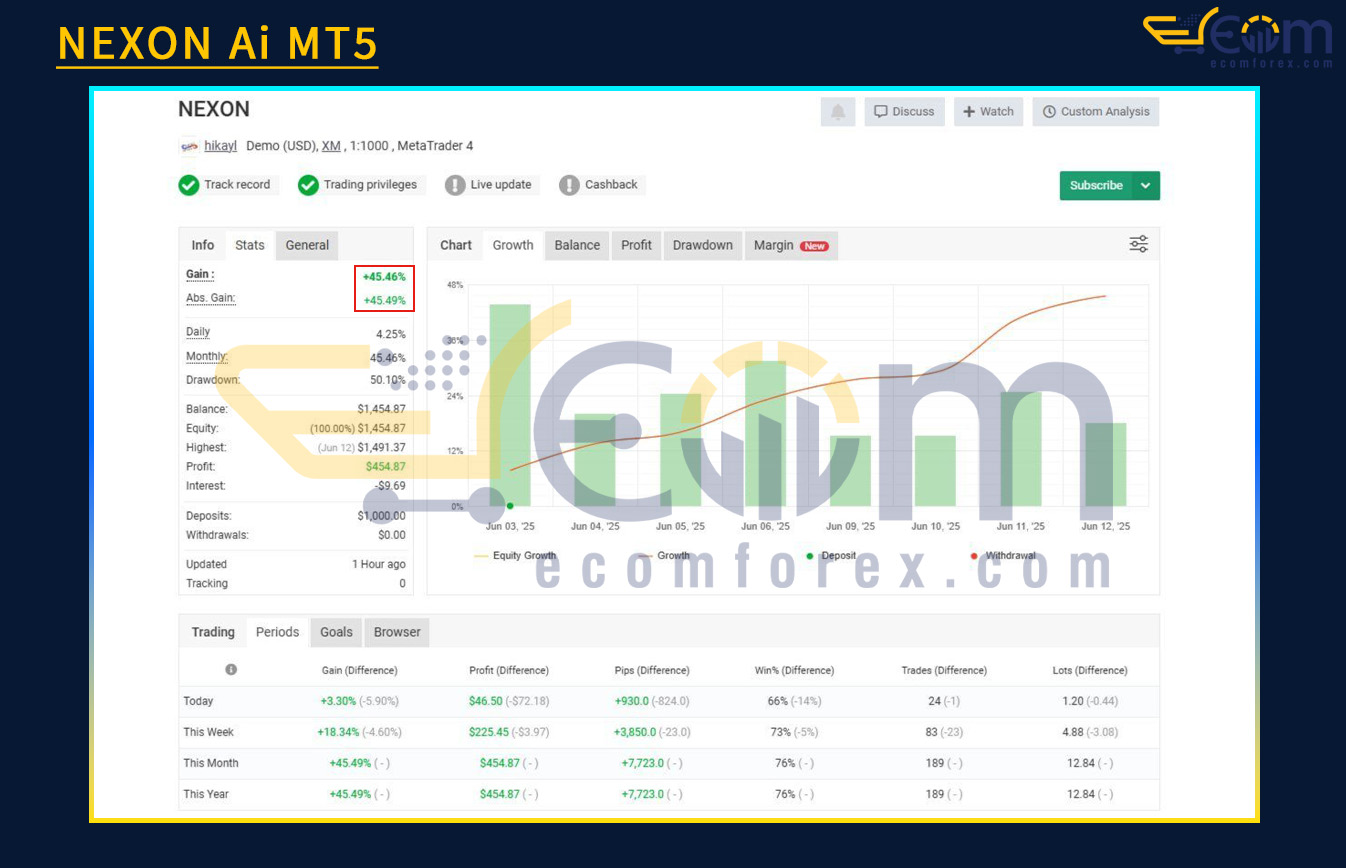Viewport: 1346px width, 868px height.
Task: Switch to the Info tab
Action: pyautogui.click(x=203, y=245)
